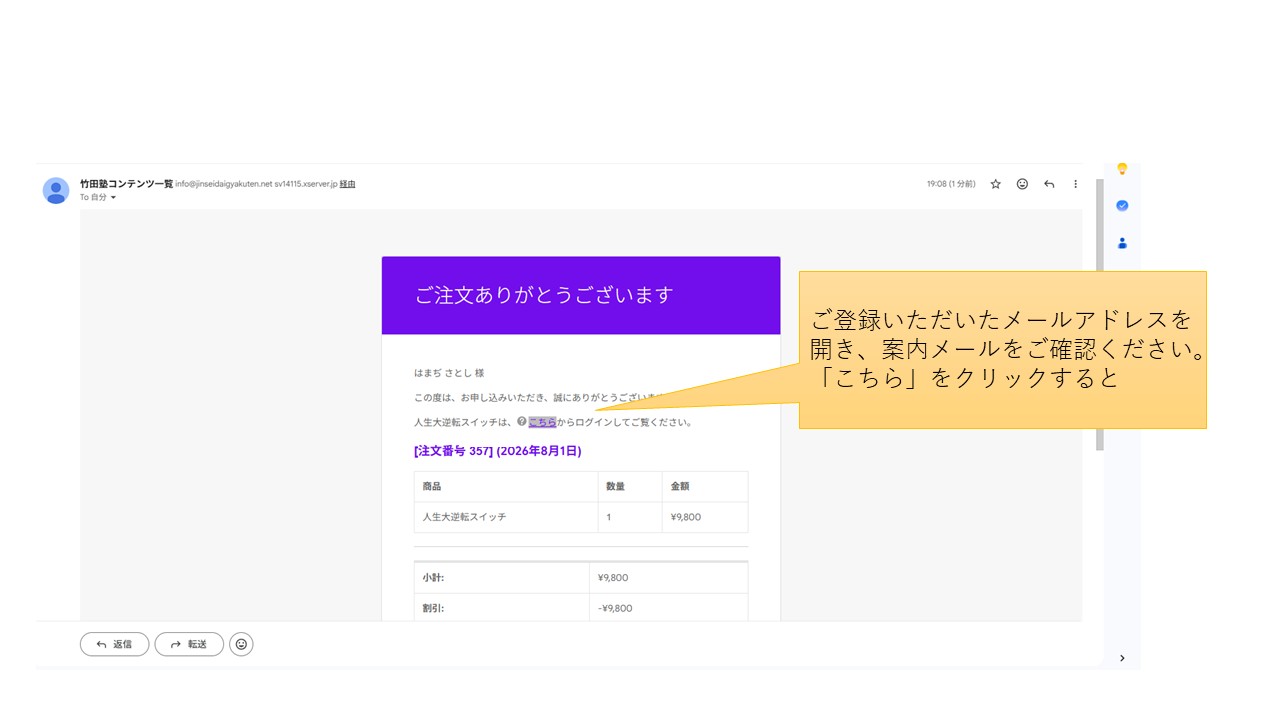The image size is (1280, 720).
Task: Click the -¥9,800 discount amount
Action: tap(615, 608)
